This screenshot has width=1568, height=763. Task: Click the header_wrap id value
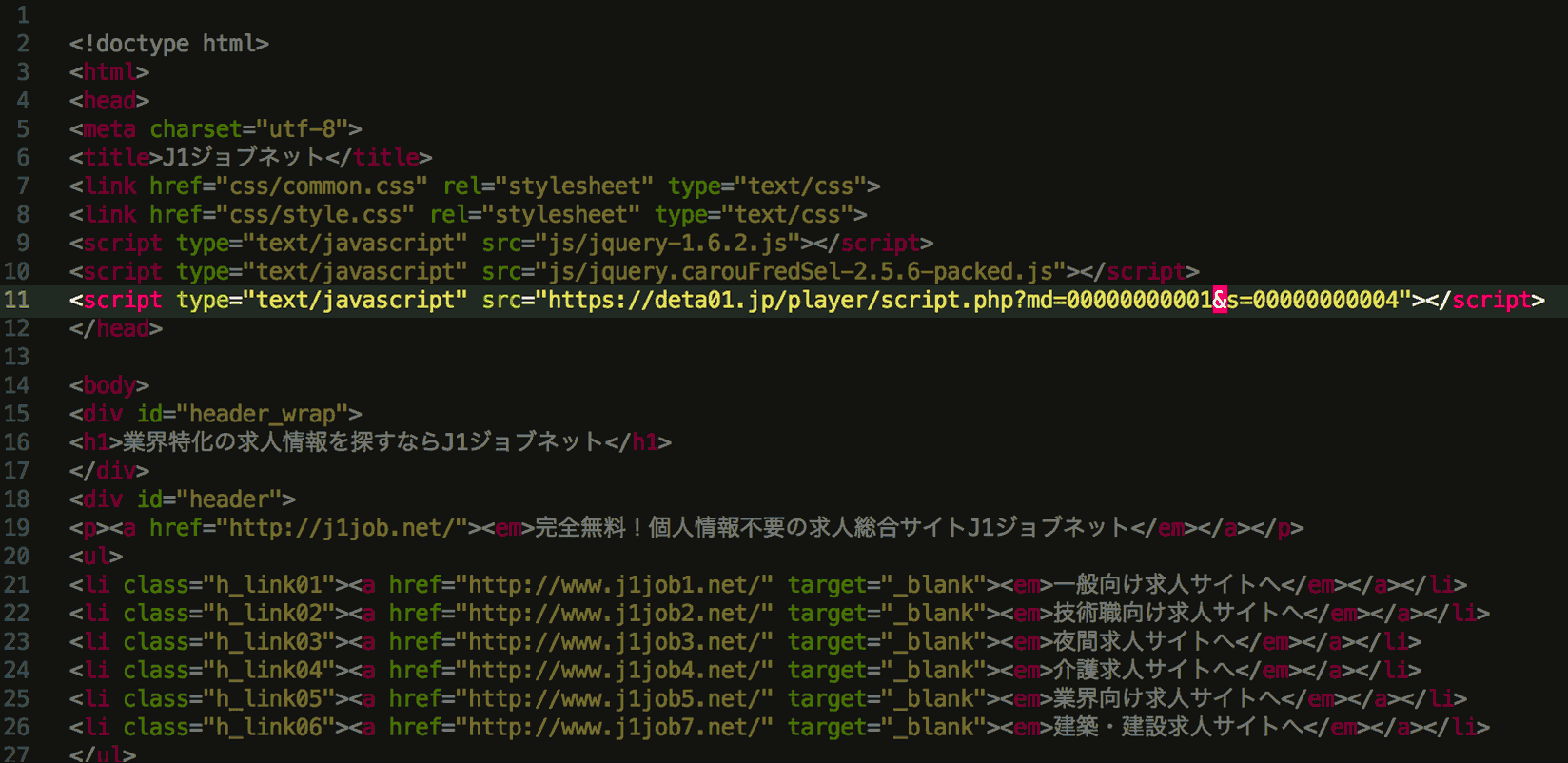click(x=263, y=415)
